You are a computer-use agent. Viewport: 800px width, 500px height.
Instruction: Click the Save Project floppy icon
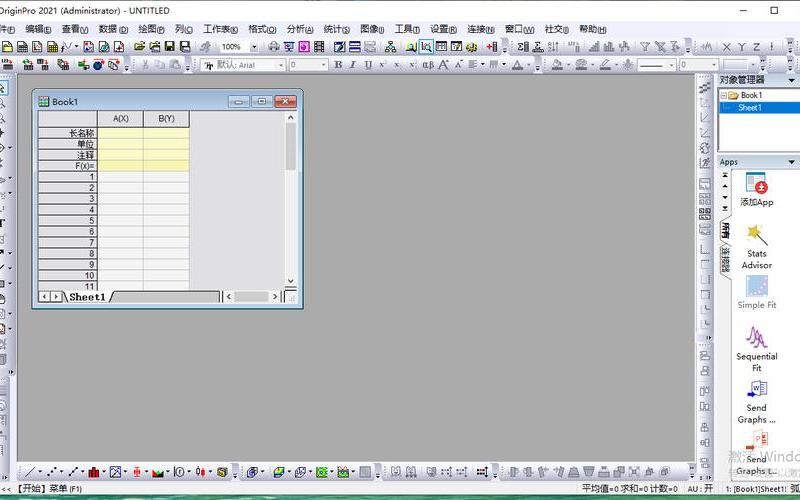pyautogui.click(x=169, y=47)
